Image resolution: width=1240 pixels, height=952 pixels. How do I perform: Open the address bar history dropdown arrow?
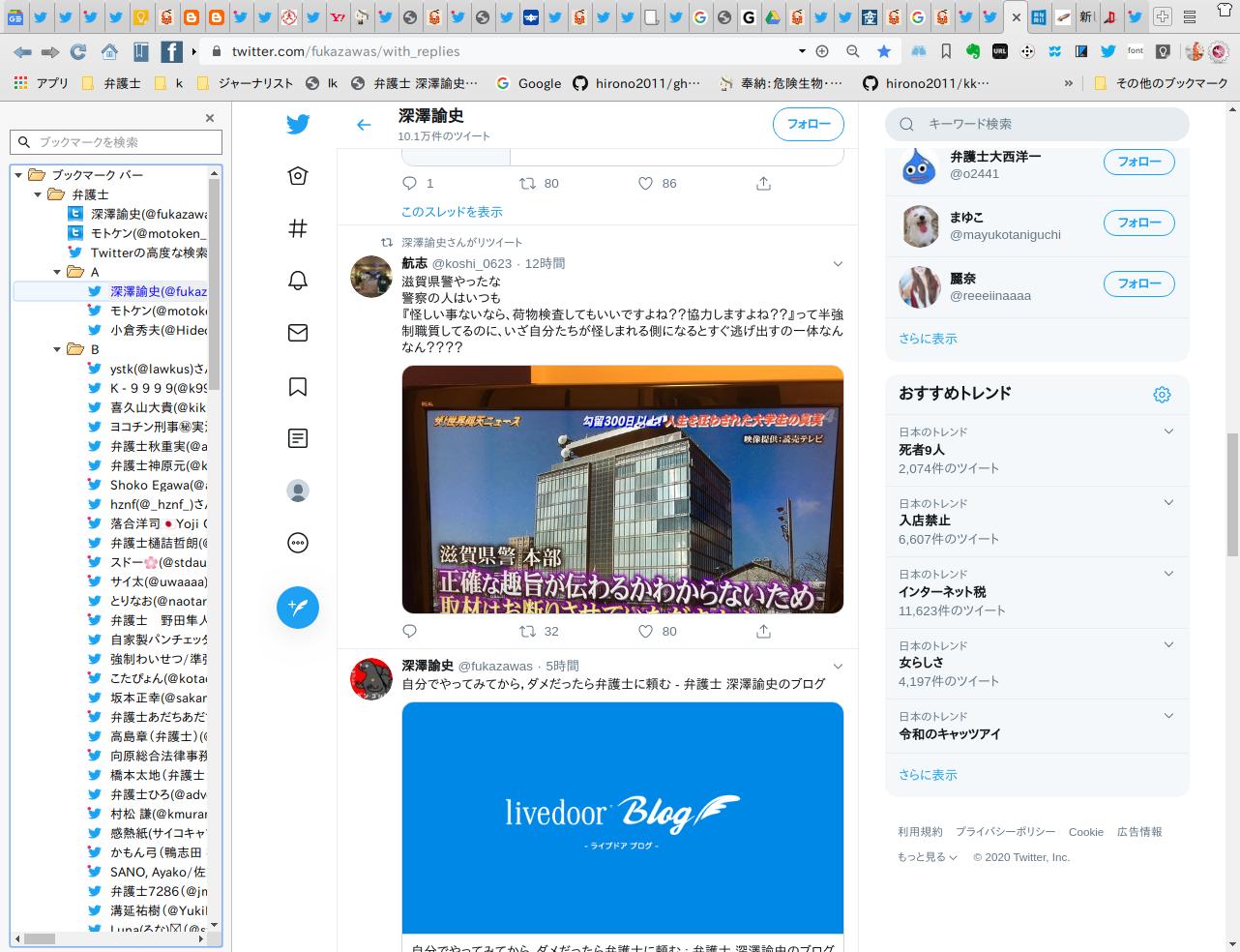(x=802, y=51)
